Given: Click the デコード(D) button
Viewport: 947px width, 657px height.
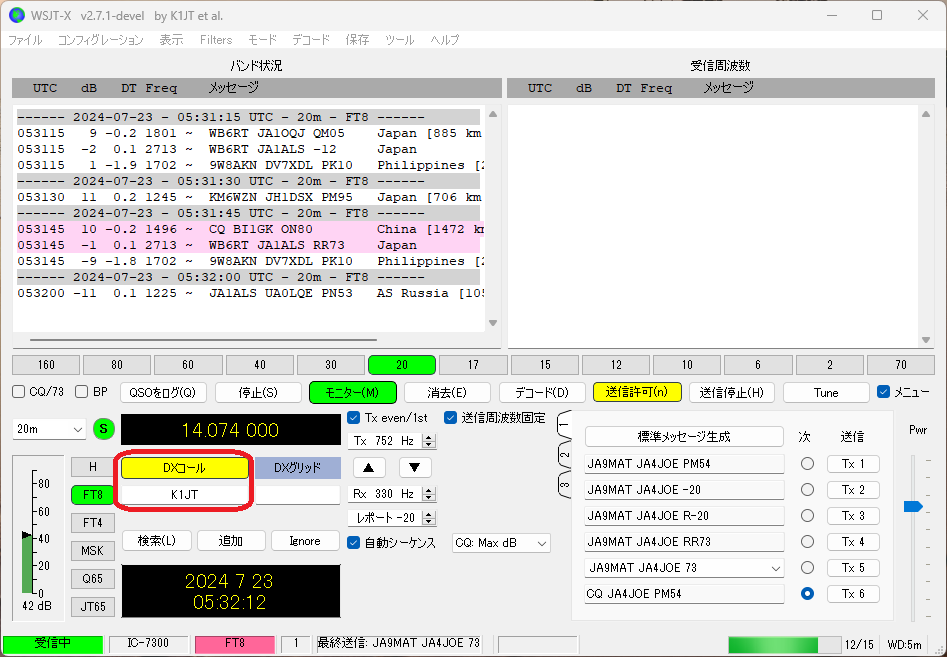Looking at the screenshot, I should coord(542,393).
